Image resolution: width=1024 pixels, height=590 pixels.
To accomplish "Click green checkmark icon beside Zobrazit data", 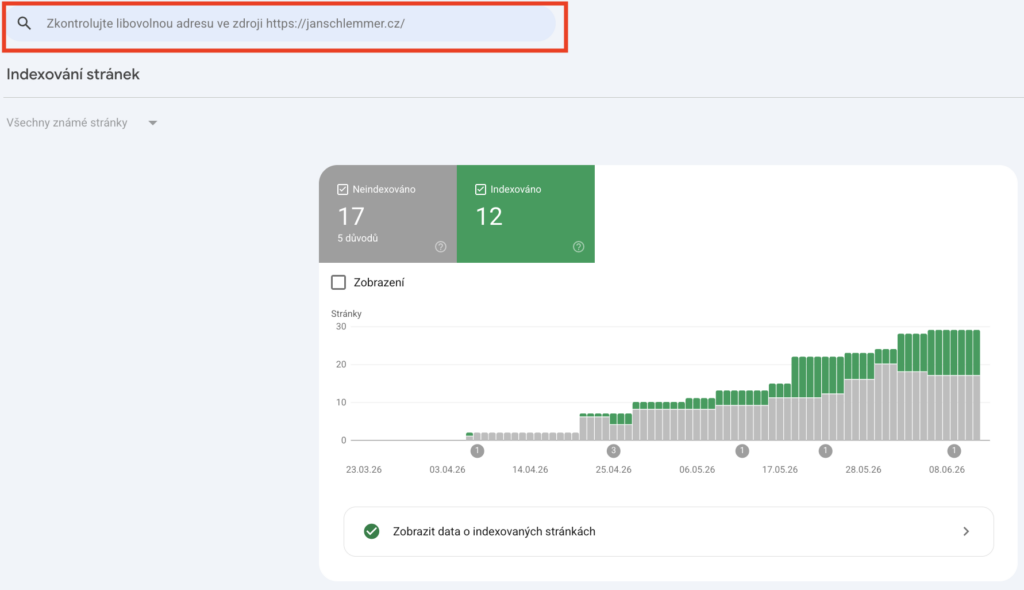I will [x=372, y=531].
